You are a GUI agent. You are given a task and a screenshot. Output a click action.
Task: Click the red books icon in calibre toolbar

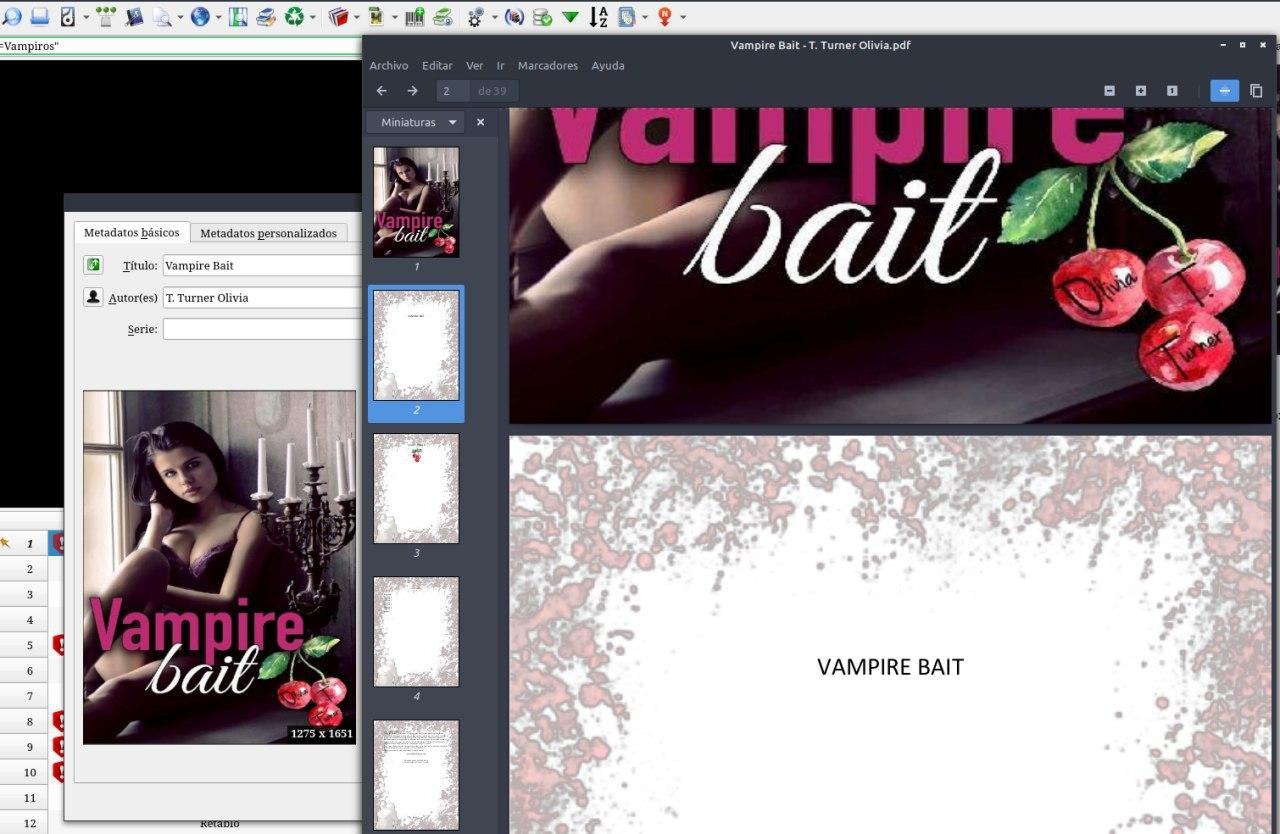coord(338,16)
